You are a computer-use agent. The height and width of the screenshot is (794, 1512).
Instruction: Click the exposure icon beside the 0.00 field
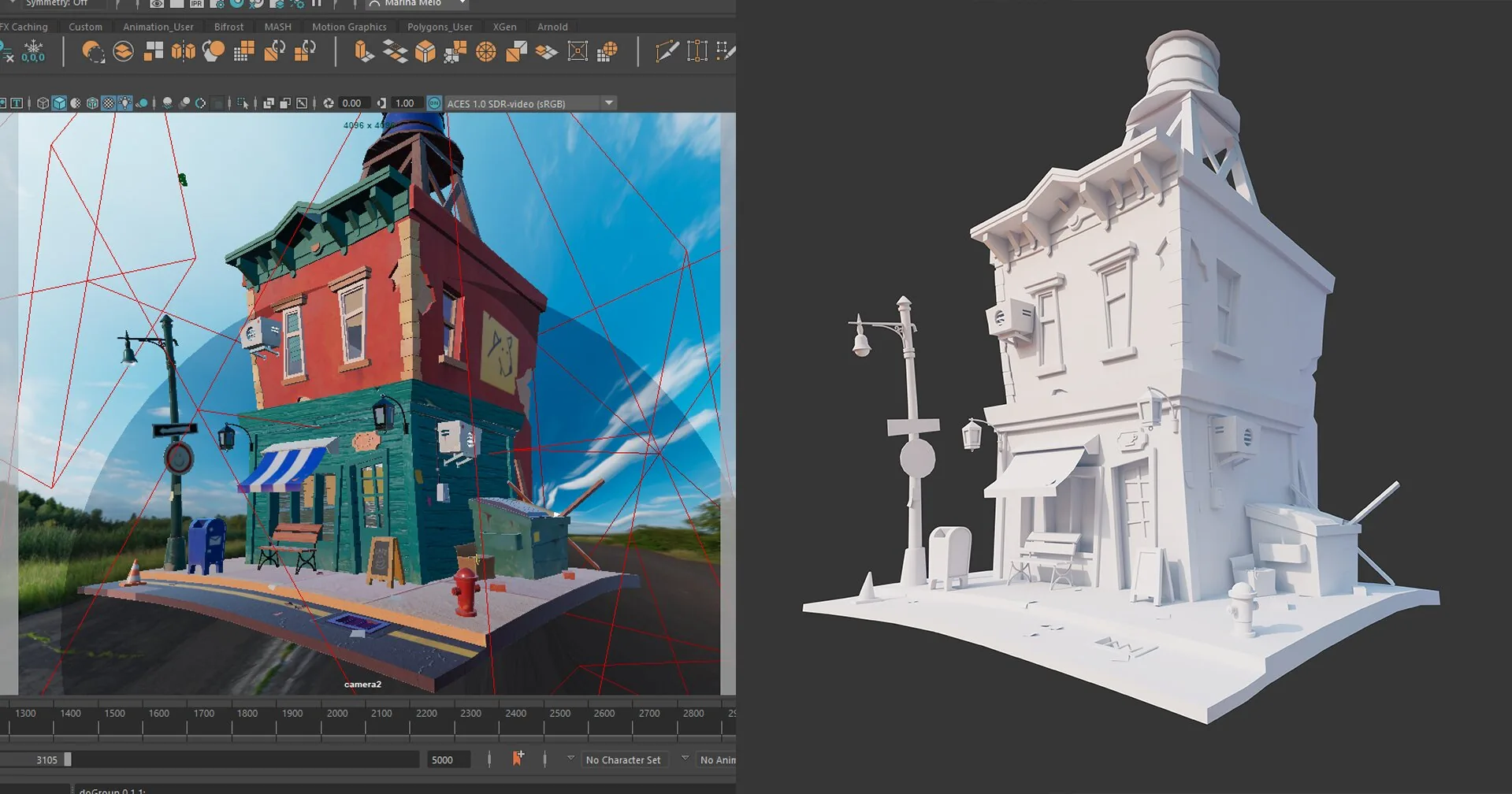[x=329, y=103]
